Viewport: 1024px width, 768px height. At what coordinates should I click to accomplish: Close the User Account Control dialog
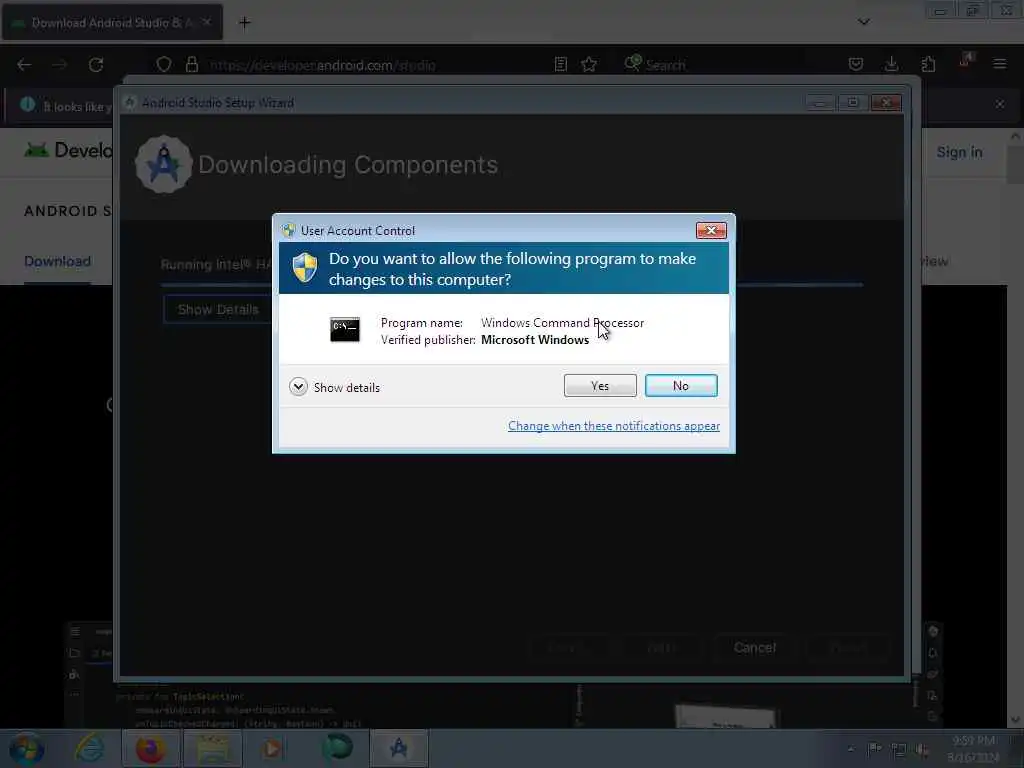click(711, 231)
